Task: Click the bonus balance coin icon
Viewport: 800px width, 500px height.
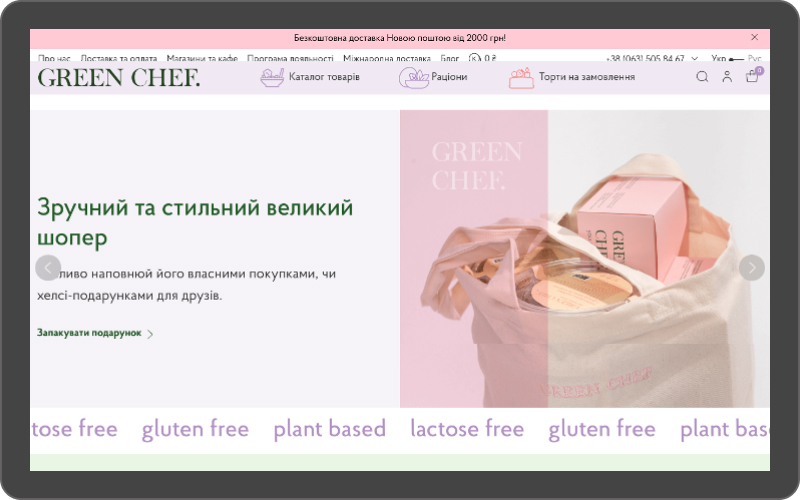Action: click(474, 58)
